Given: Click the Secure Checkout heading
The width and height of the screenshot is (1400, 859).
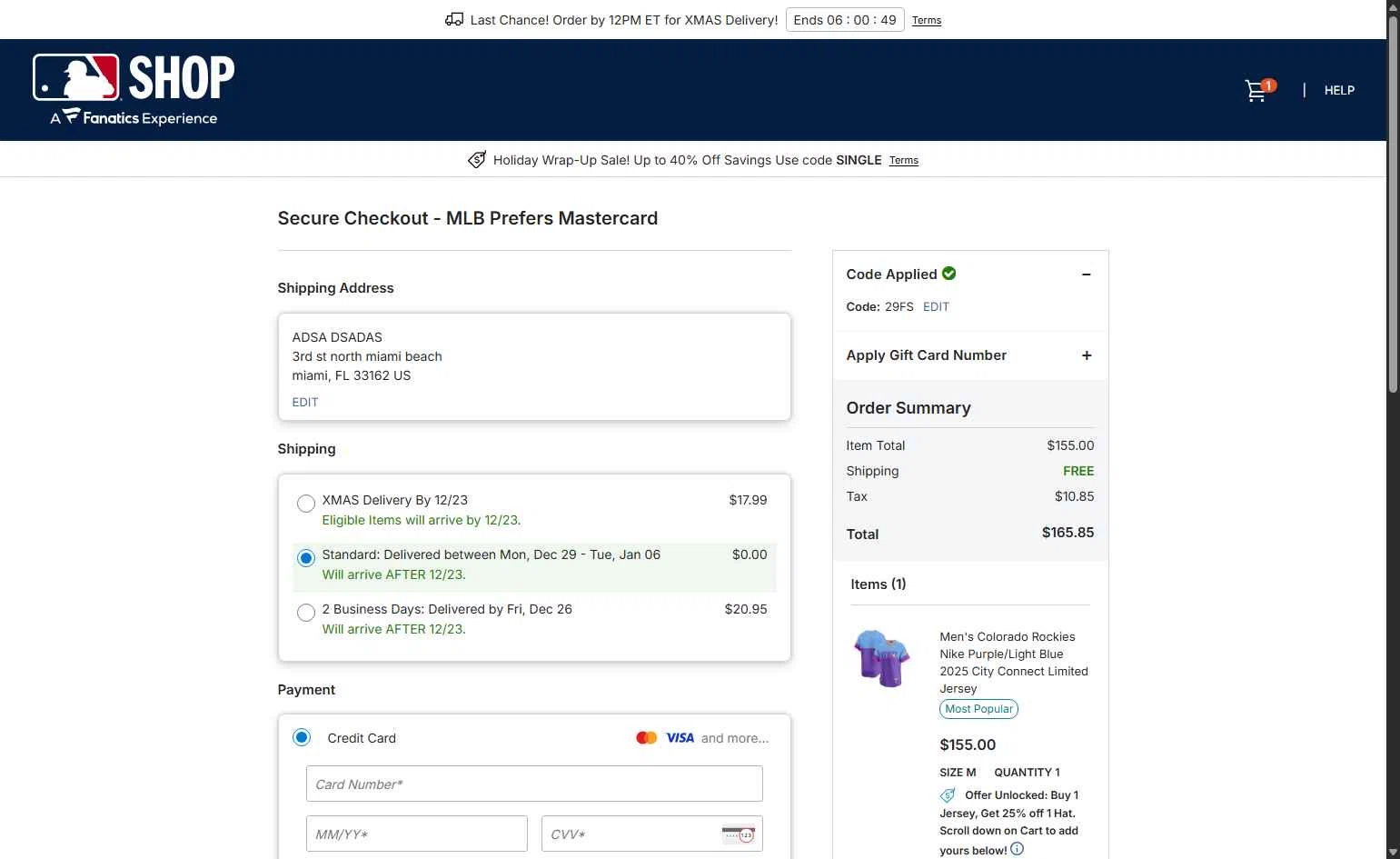Looking at the screenshot, I should [x=468, y=218].
